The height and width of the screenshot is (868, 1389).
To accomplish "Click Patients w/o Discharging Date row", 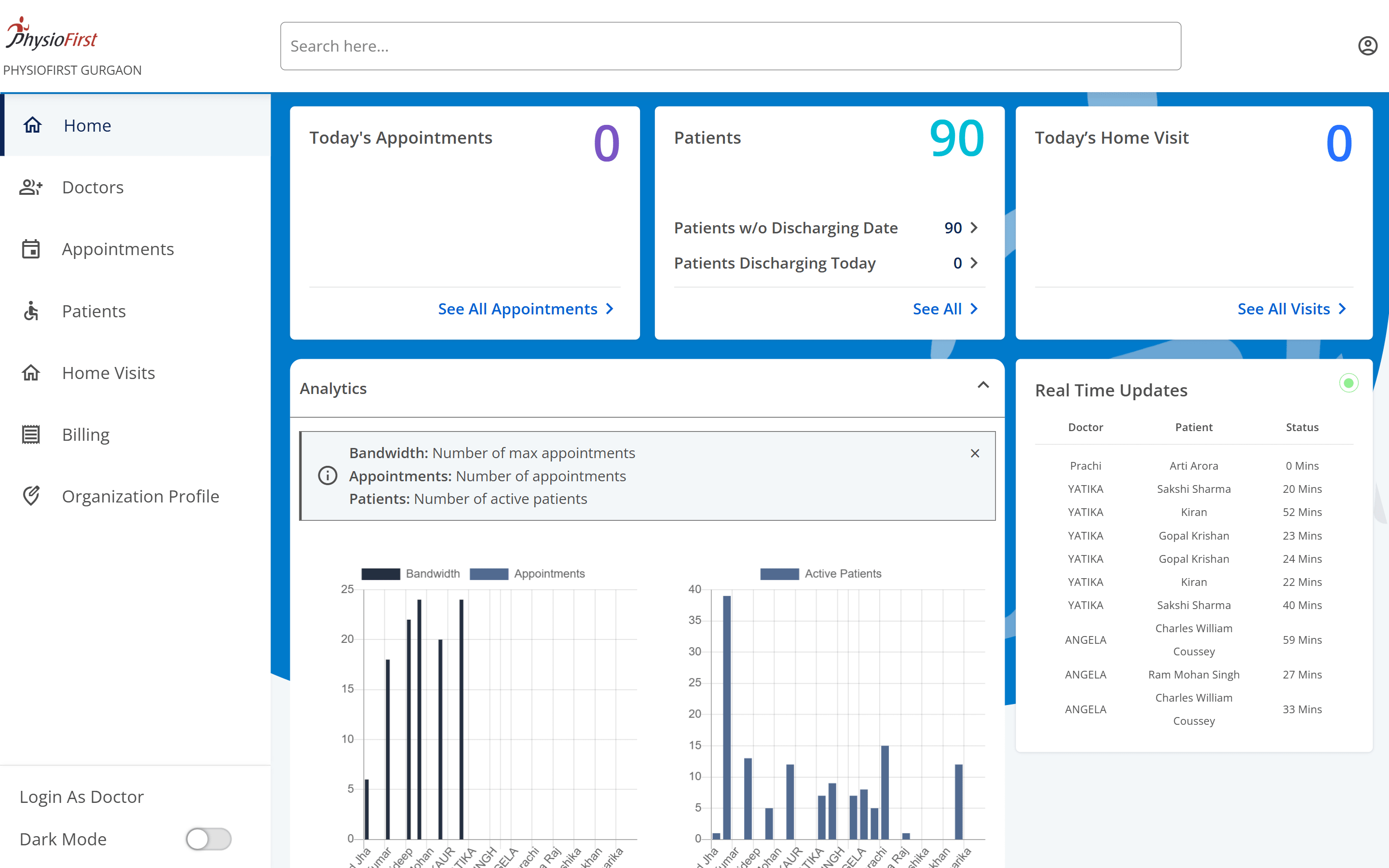I will [827, 228].
